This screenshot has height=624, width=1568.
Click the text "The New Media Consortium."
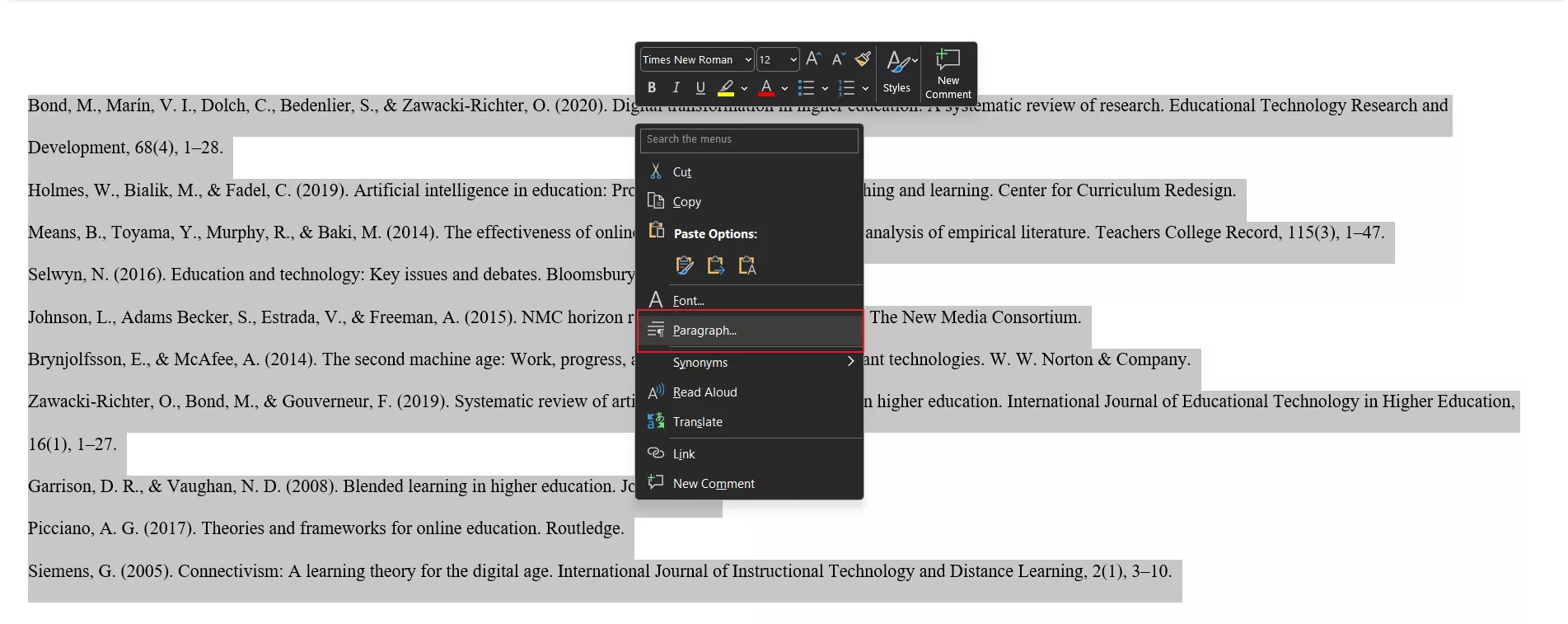976,317
